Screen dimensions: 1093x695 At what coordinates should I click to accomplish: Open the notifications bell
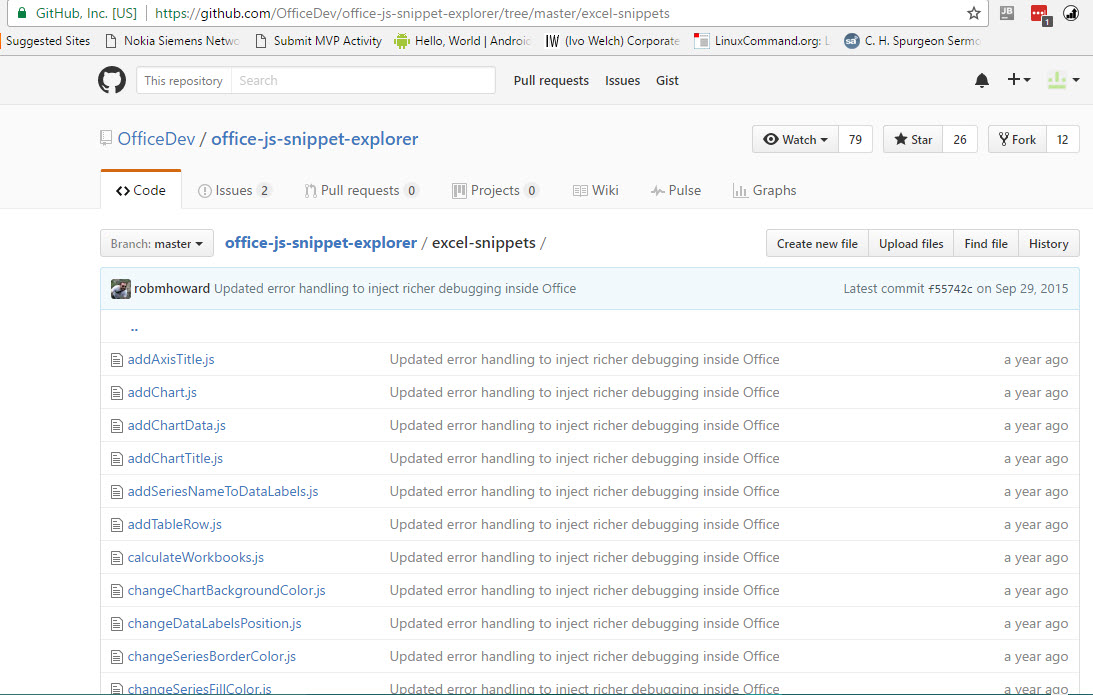coord(981,80)
